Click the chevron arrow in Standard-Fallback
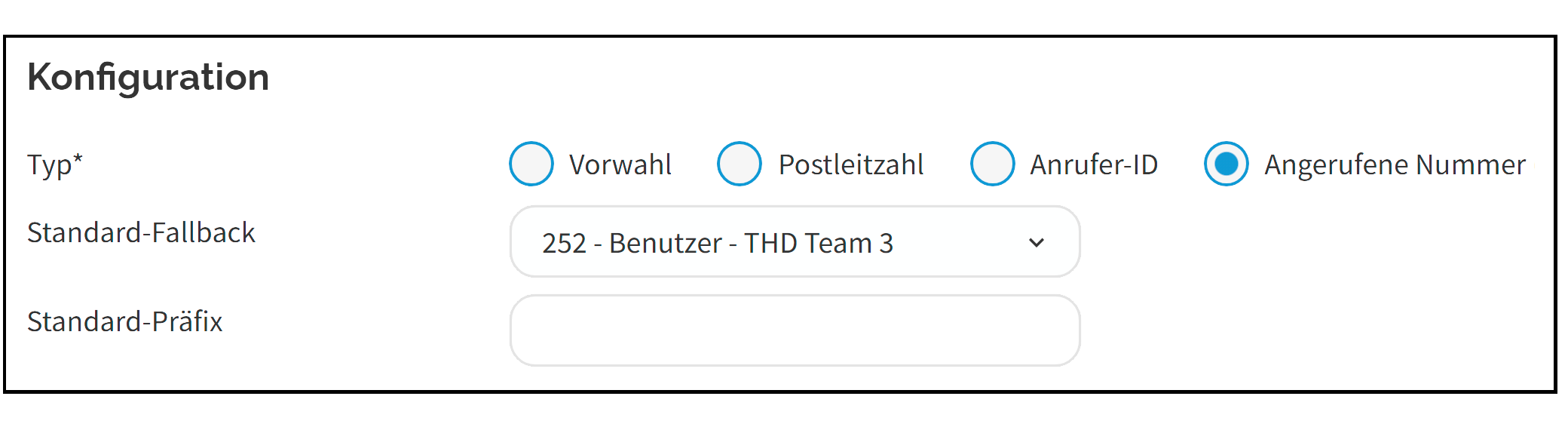Viewport: 1568px width, 430px height. (1037, 243)
